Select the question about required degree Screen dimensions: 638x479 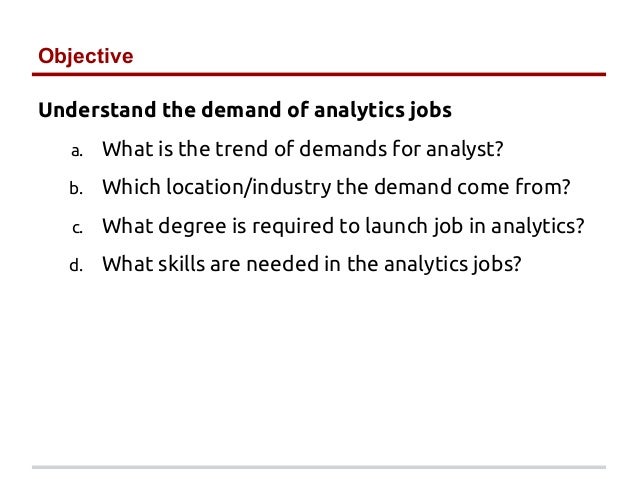coord(343,226)
